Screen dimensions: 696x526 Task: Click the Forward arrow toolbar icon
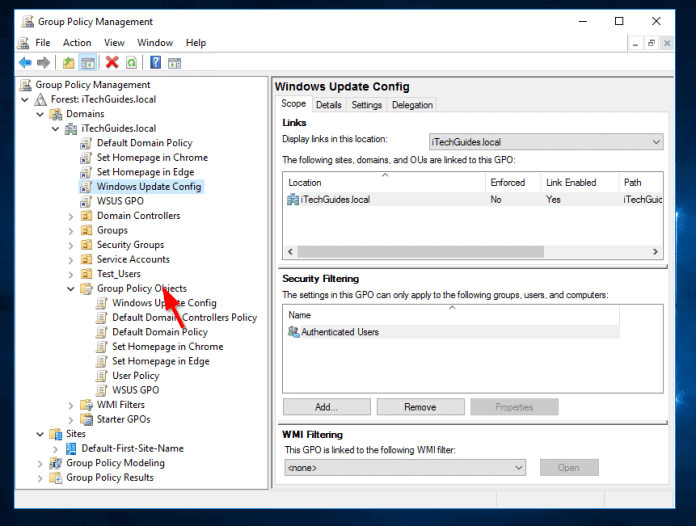[43, 63]
